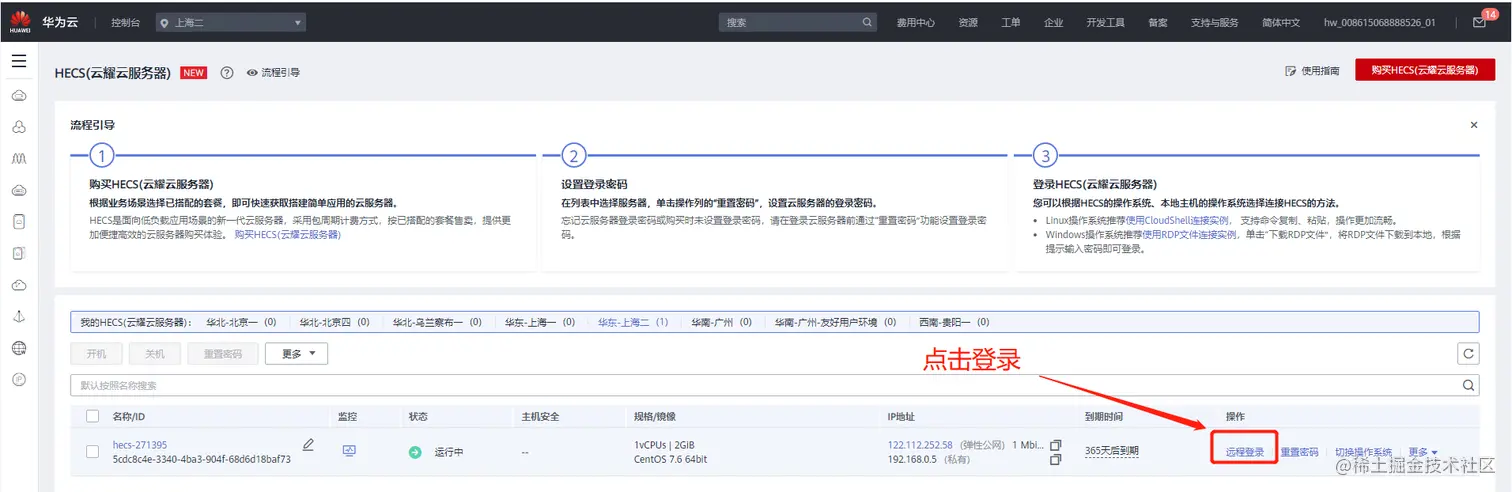Click the 关机 shutdown button
This screenshot has height=492, width=1512.
tap(154, 354)
